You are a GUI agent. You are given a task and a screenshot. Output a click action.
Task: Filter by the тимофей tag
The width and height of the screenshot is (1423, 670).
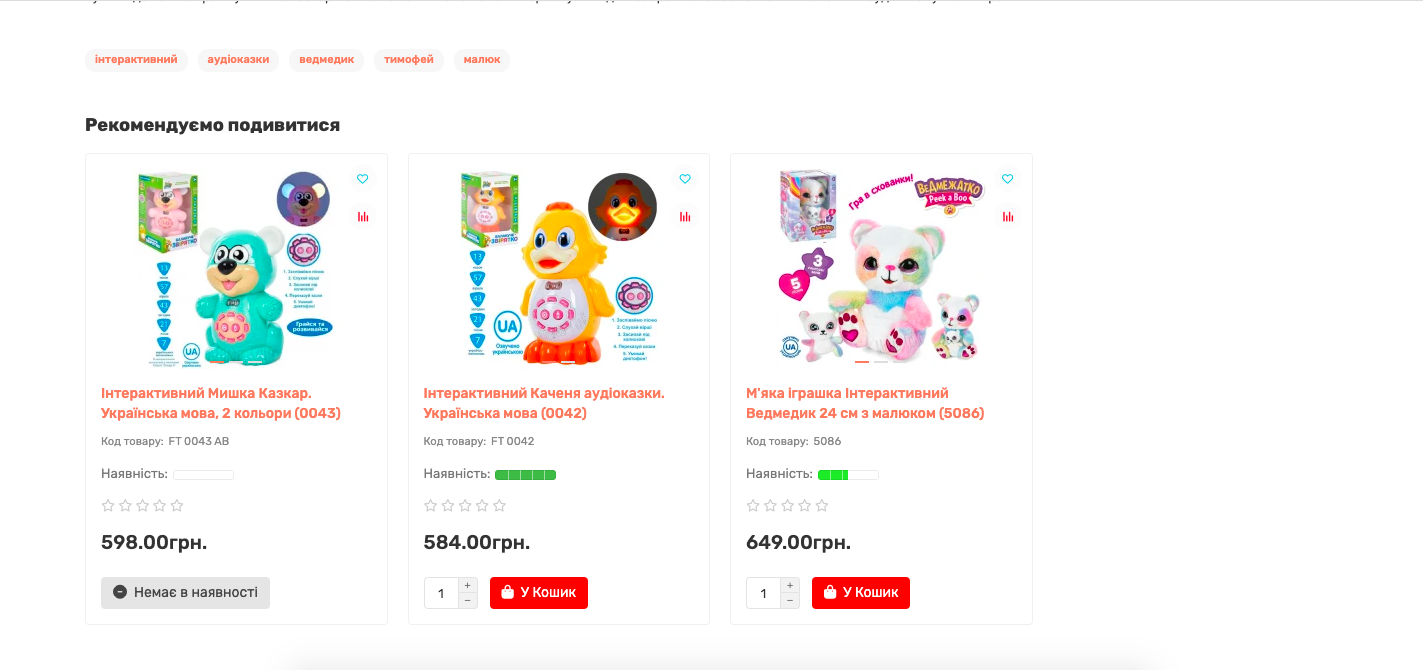[409, 60]
